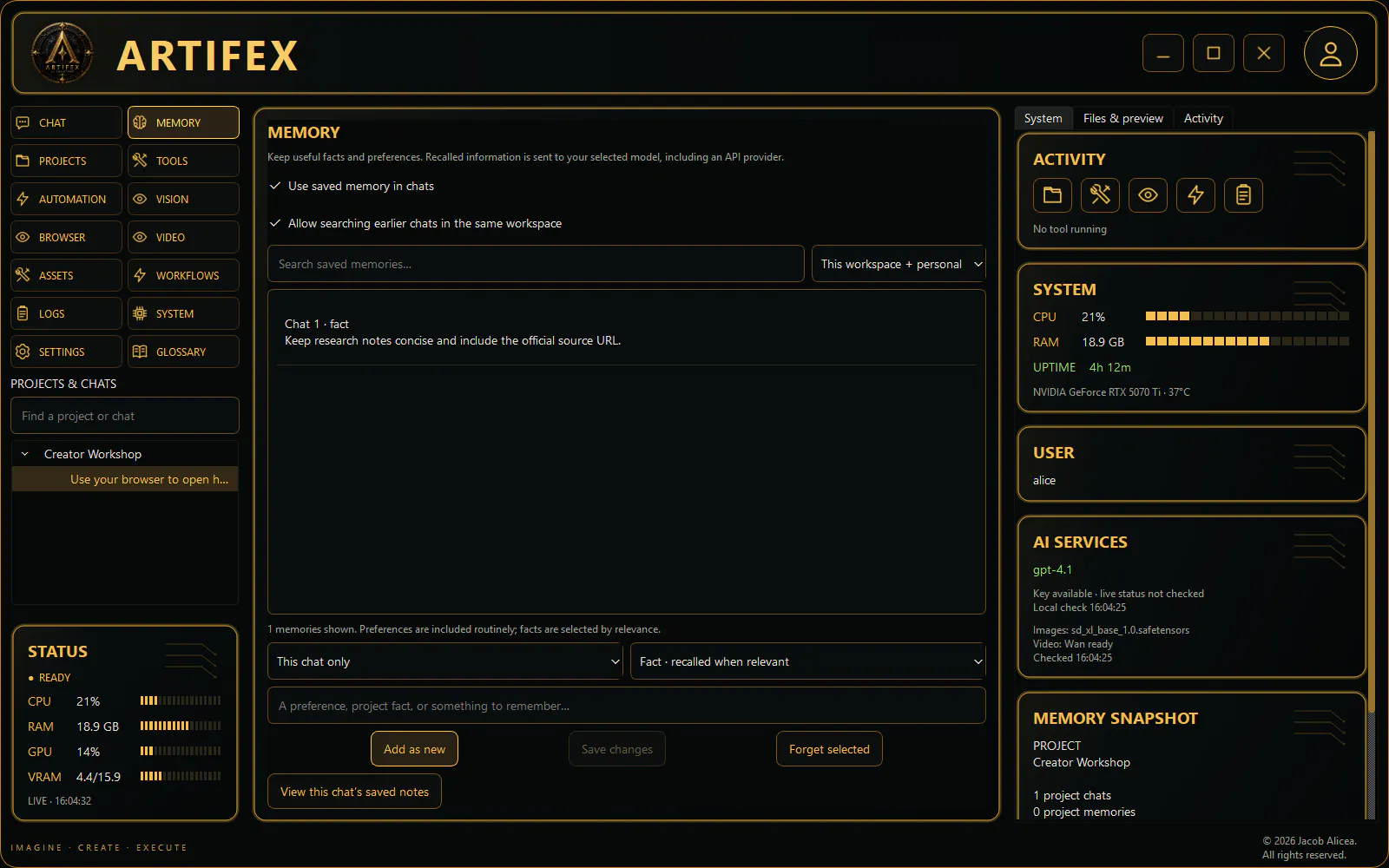Open the Tools section
Viewport: 1389px width, 868px height.
click(183, 161)
